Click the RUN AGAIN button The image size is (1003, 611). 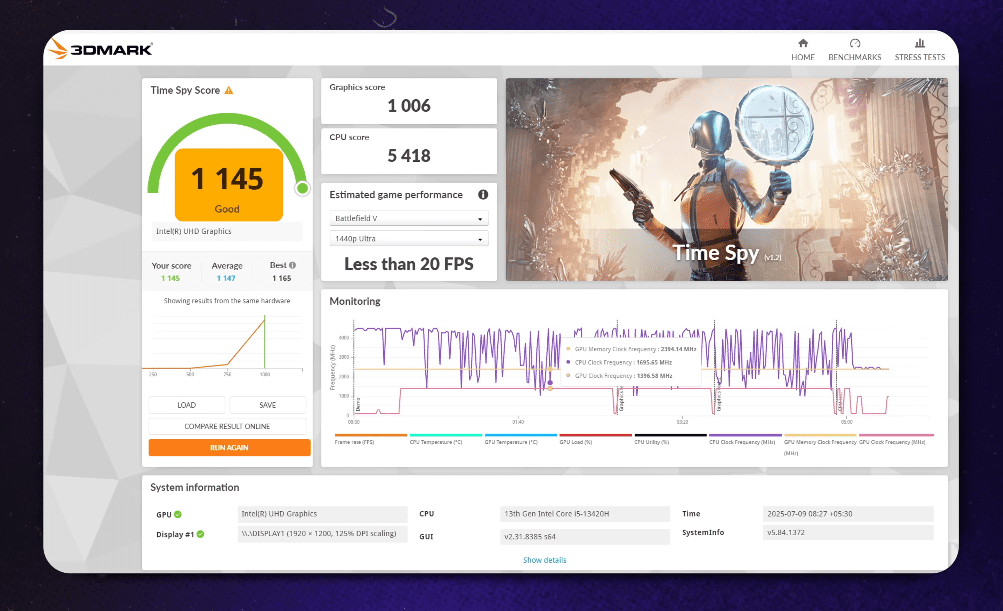point(230,447)
